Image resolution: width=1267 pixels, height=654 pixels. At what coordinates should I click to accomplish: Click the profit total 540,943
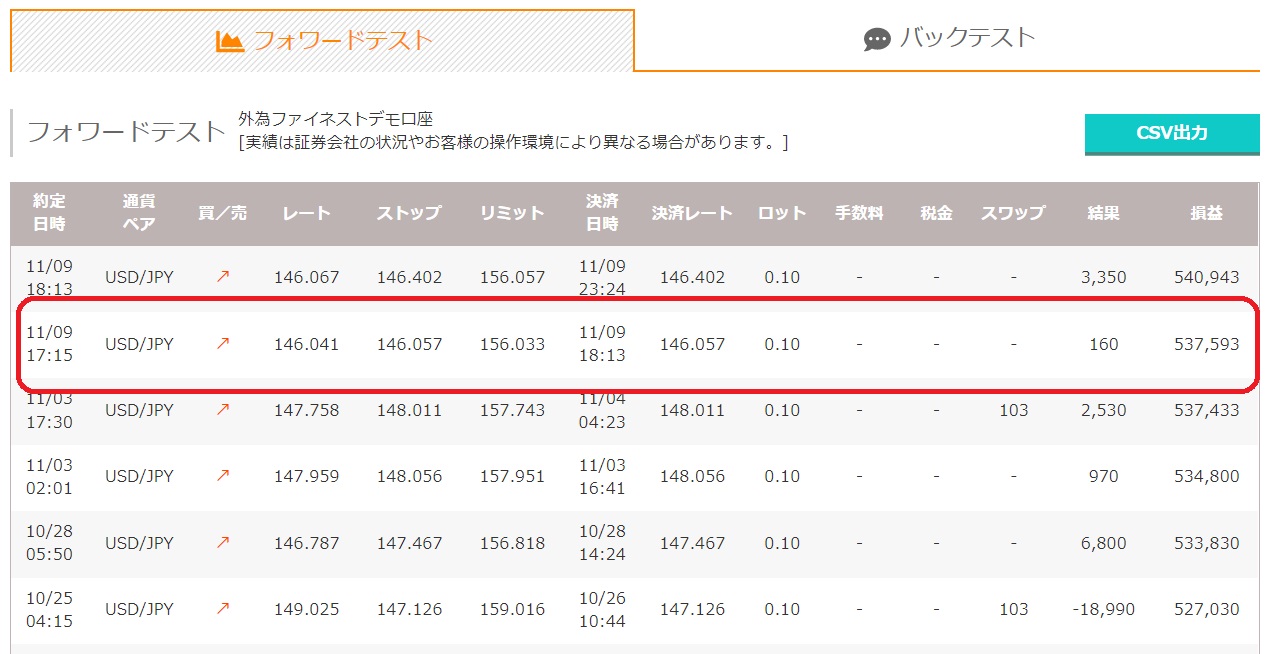point(1206,277)
